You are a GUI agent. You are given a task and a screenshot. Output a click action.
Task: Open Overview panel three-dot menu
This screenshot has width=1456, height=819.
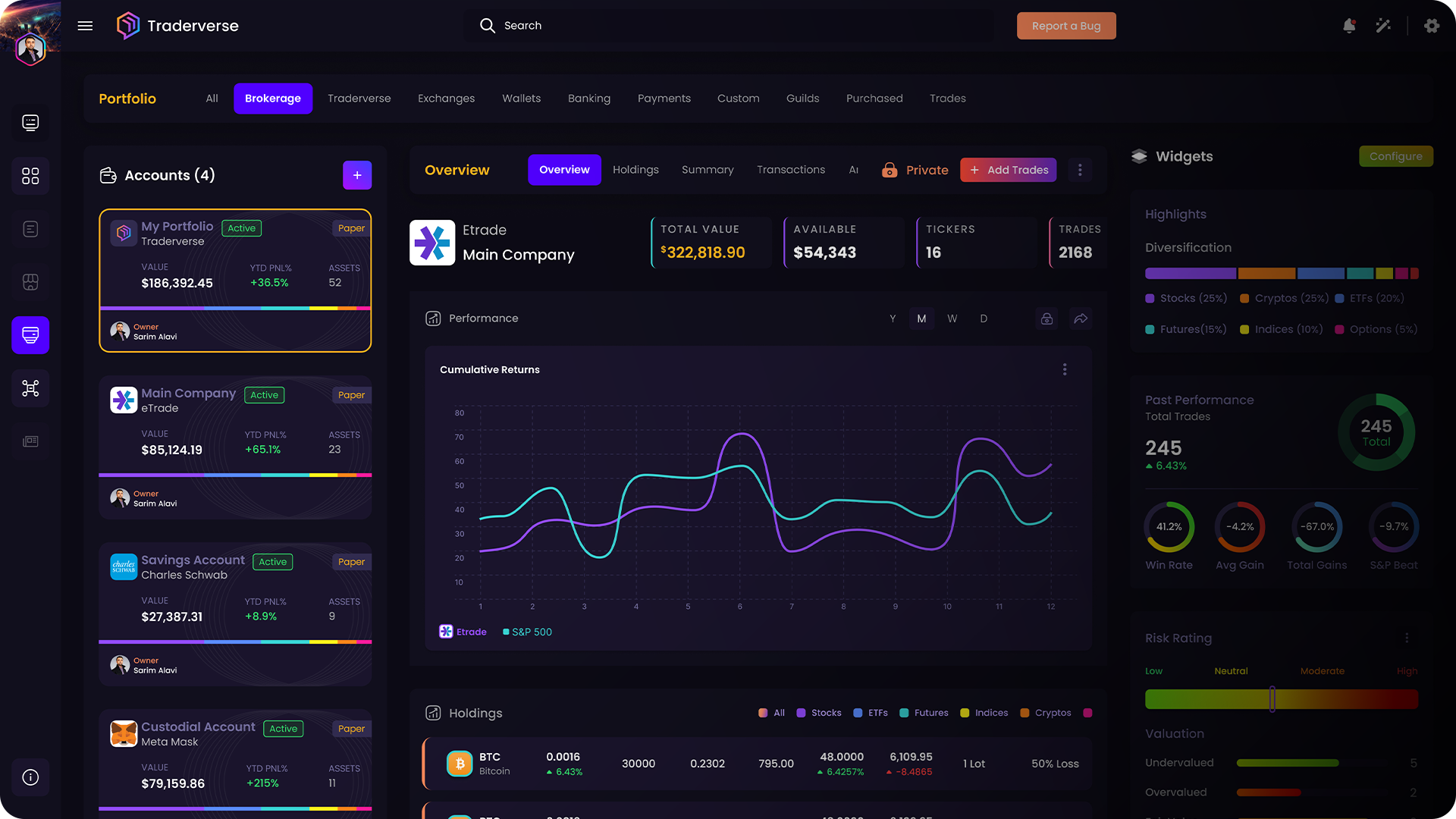(1080, 170)
